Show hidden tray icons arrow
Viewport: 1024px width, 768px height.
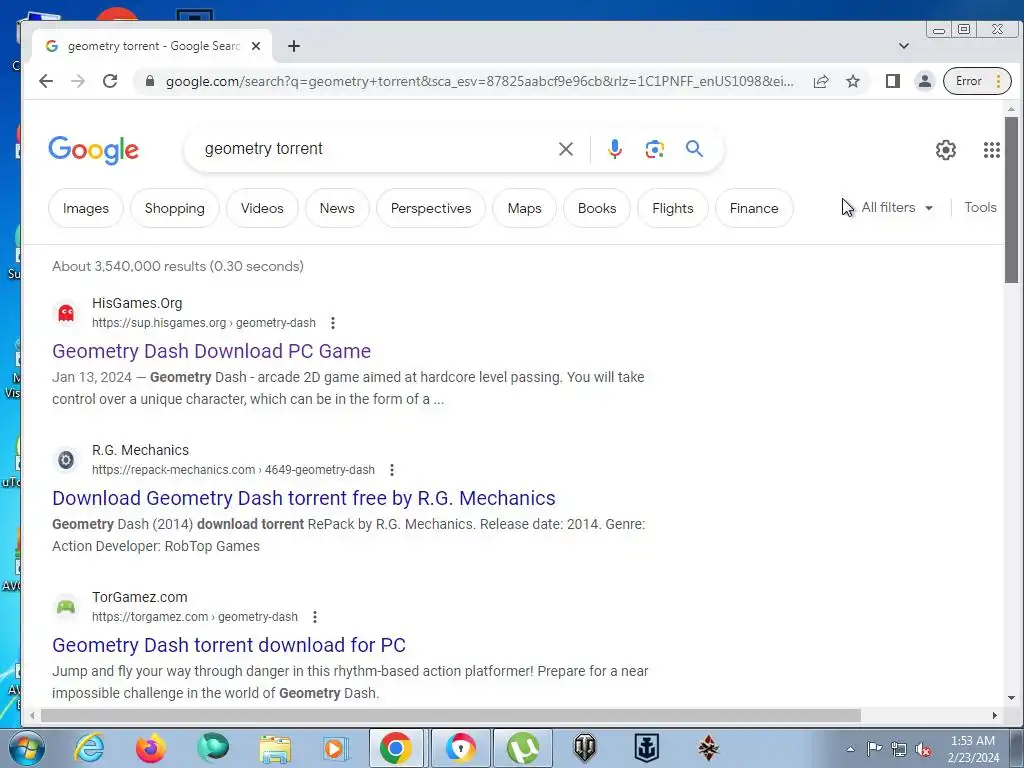[x=850, y=749]
